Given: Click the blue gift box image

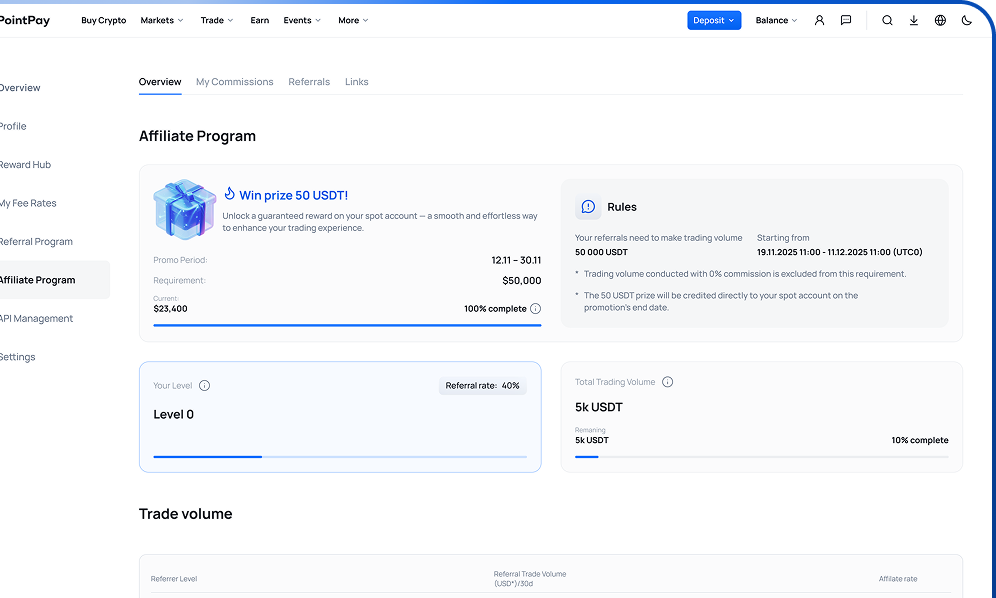Looking at the screenshot, I should (x=184, y=210).
